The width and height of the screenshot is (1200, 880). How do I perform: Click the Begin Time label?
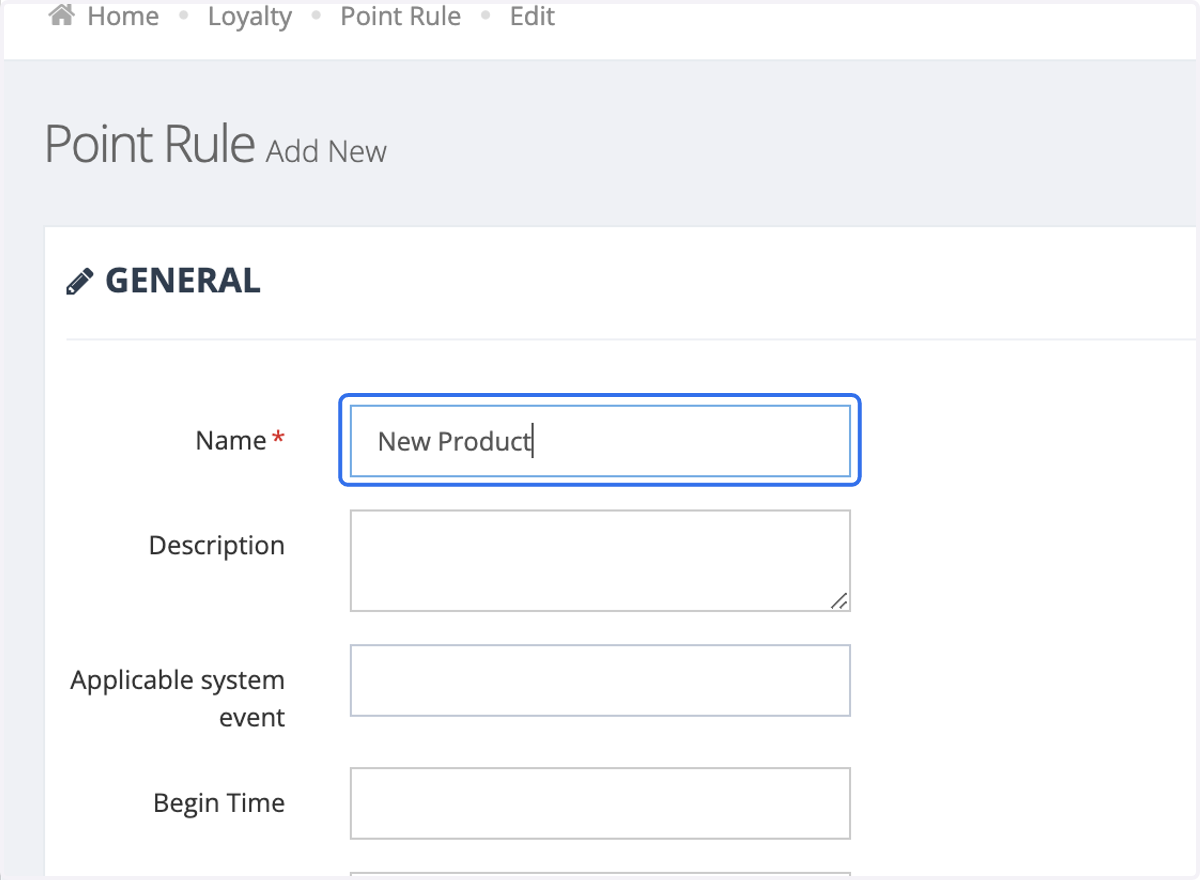click(x=219, y=803)
